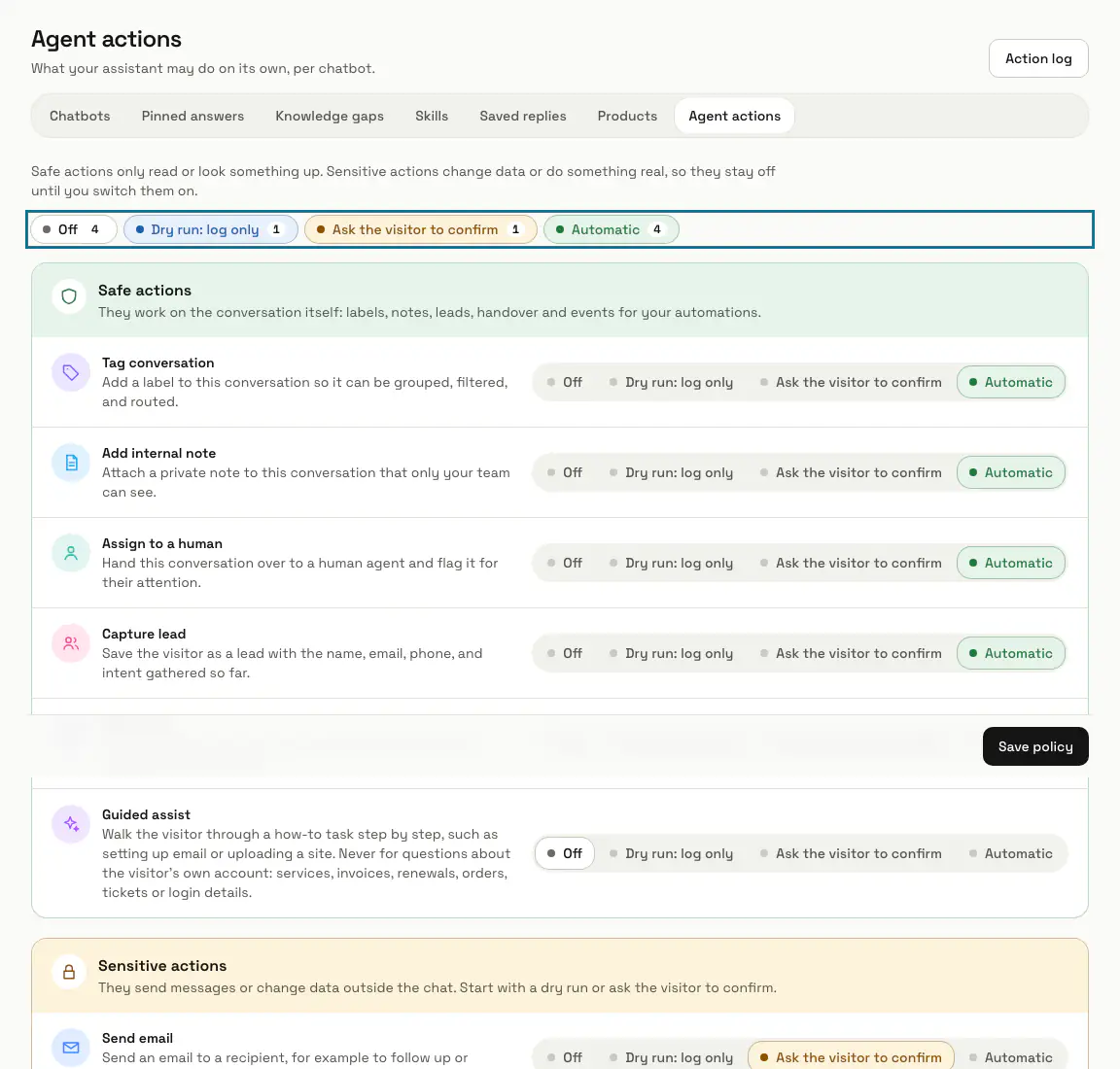This screenshot has height=1069, width=1120.
Task: Choose Automatic for Capture lead
Action: click(x=1011, y=653)
